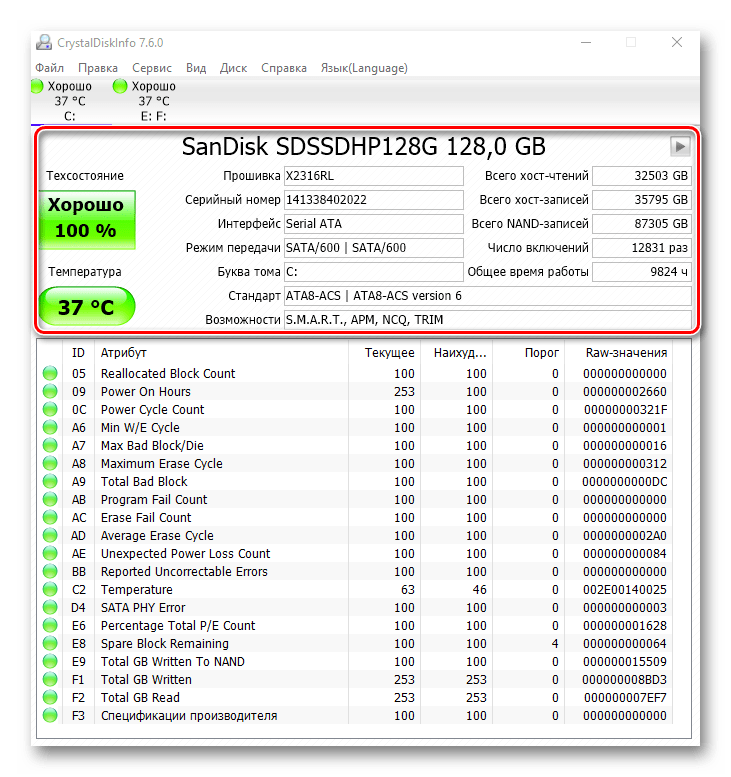Click the Режим передачи field SATA/600

pos(374,248)
